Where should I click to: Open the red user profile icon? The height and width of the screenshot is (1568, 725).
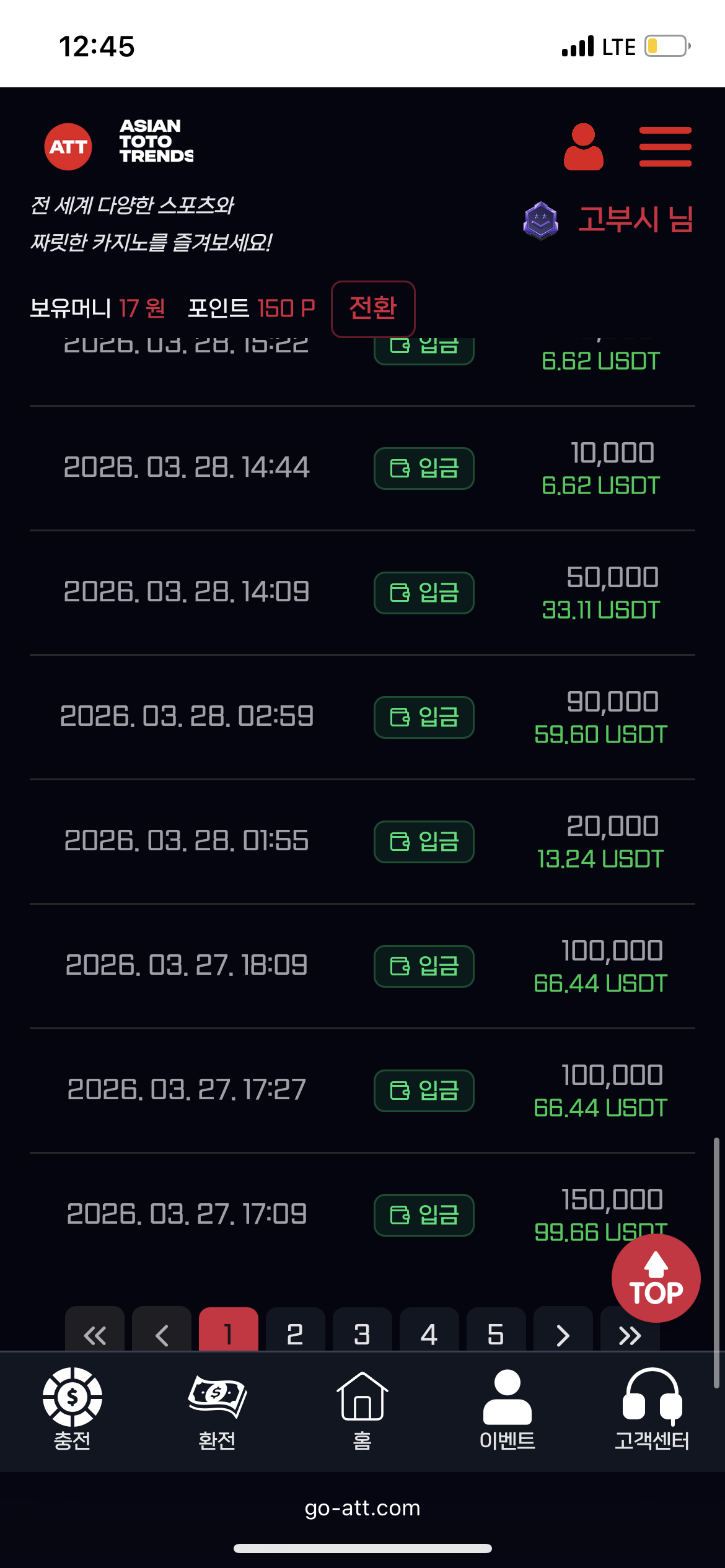[583, 147]
